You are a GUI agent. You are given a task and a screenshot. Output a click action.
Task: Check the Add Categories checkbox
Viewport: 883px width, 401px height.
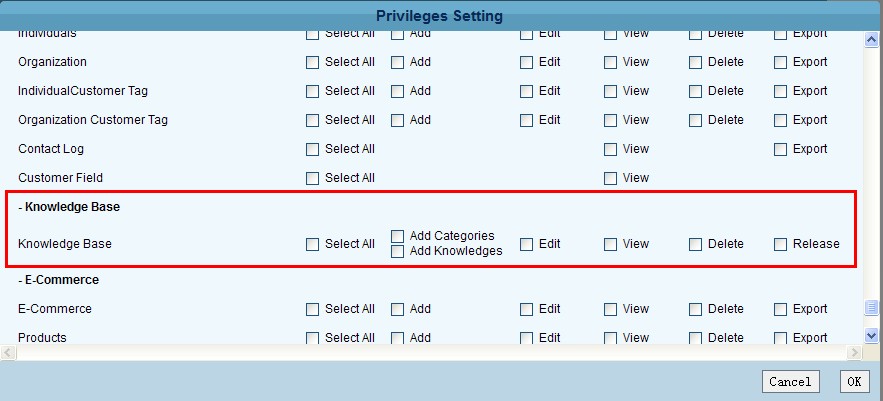[398, 236]
